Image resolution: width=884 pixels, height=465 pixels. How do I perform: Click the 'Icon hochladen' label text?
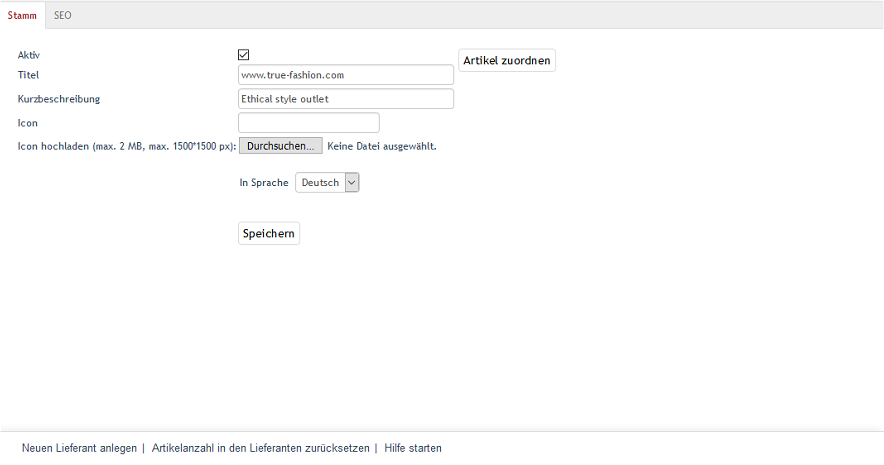tap(126, 147)
